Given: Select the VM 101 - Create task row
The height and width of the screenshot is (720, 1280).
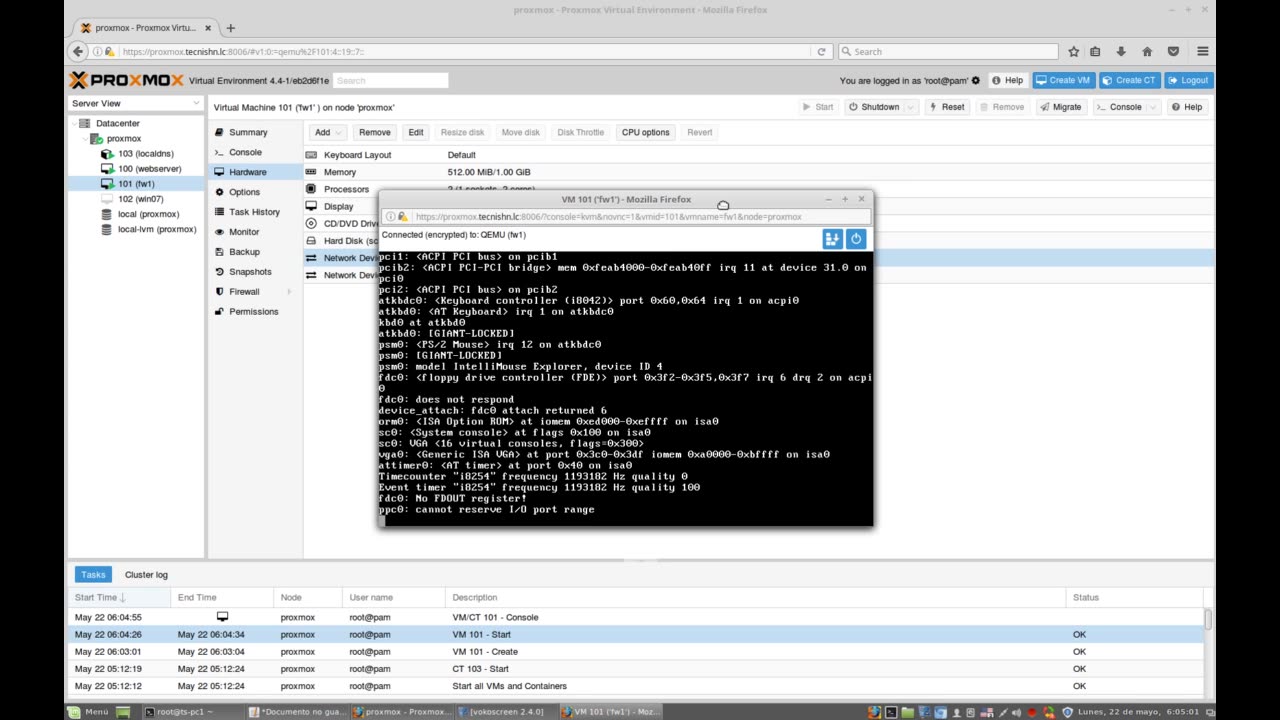Looking at the screenshot, I should [635, 652].
